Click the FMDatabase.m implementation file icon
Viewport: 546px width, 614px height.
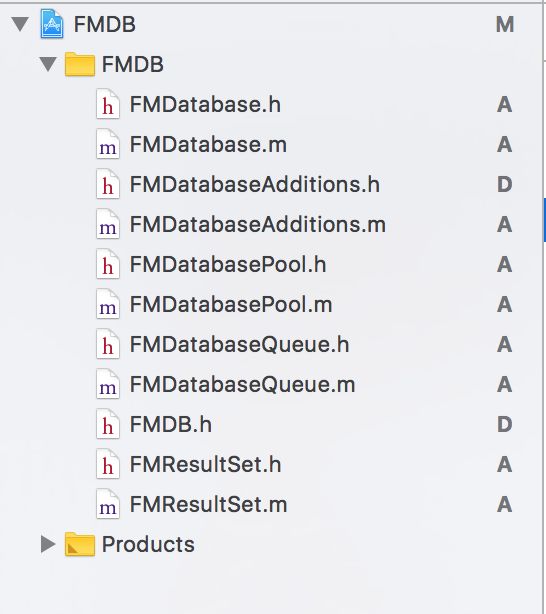coord(108,144)
